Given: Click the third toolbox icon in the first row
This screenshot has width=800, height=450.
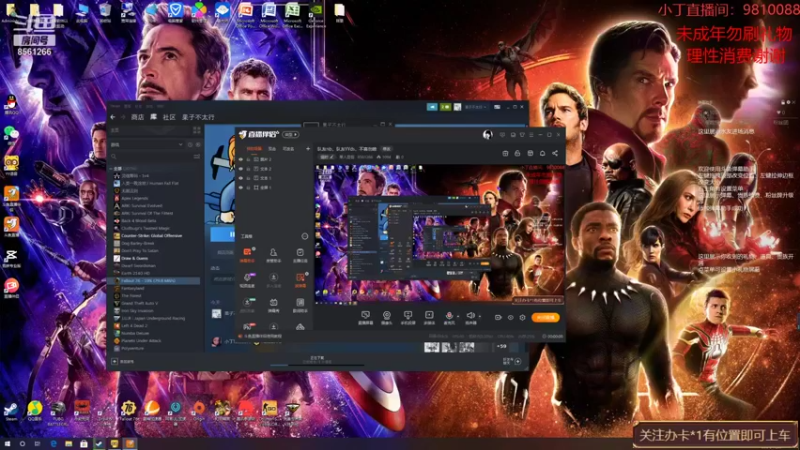Looking at the screenshot, I should click(x=300, y=252).
